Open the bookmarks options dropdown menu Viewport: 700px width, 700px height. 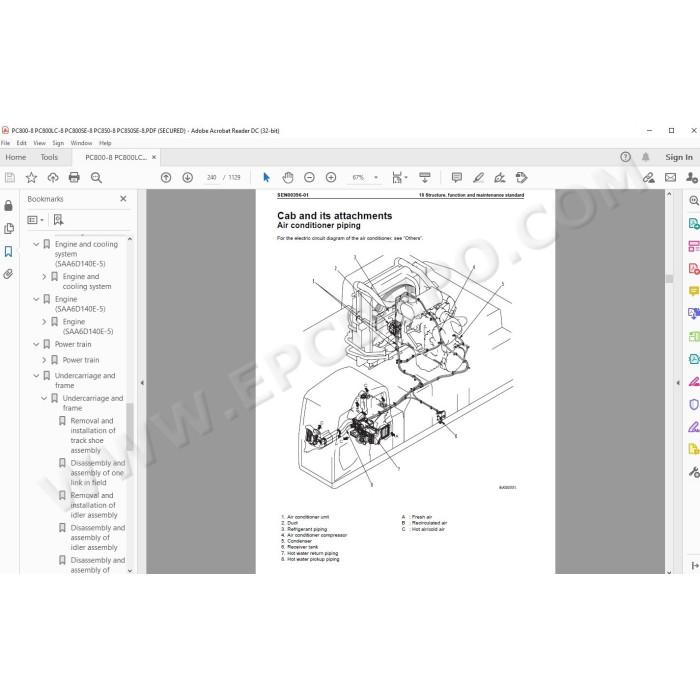click(x=35, y=220)
